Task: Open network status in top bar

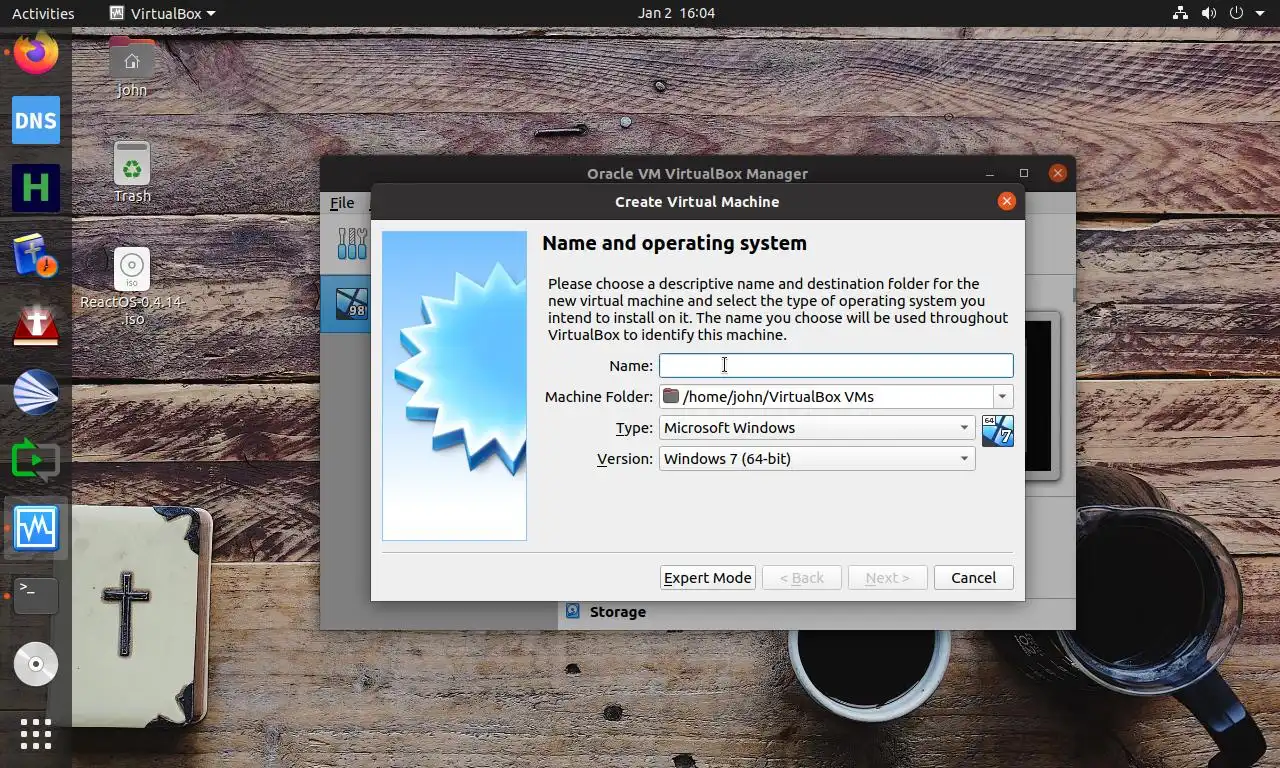Action: pos(1180,13)
